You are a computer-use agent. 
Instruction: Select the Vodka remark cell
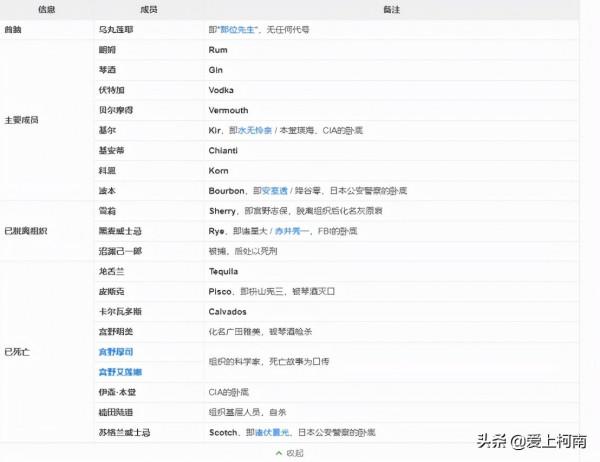391,90
